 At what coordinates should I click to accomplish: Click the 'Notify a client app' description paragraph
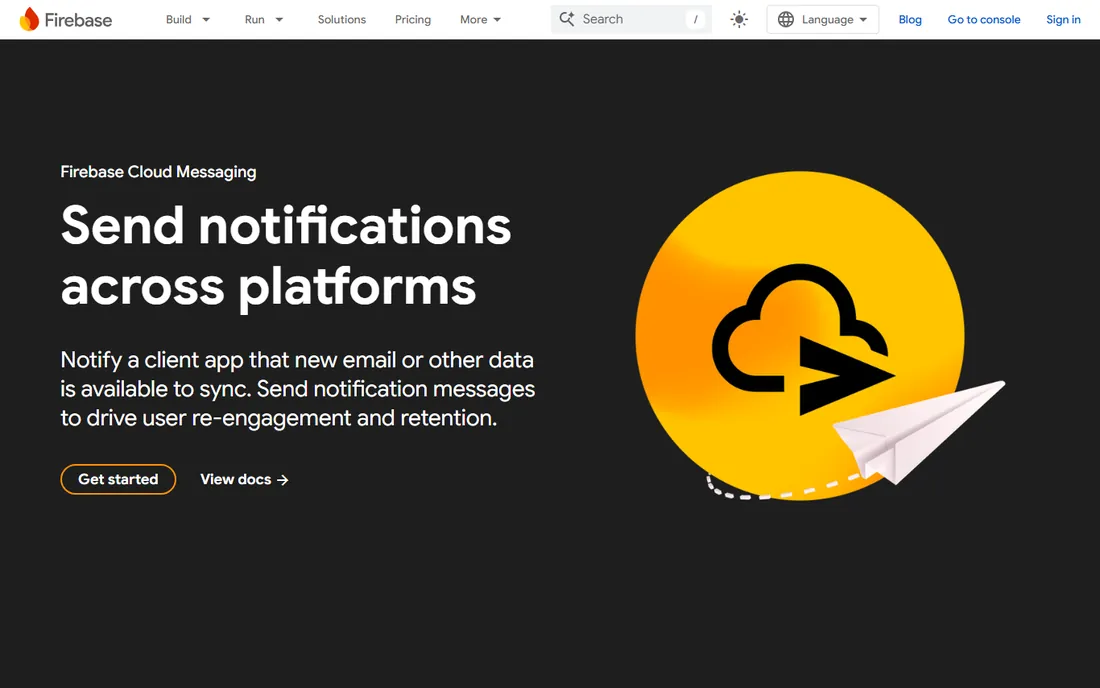[x=297, y=389]
